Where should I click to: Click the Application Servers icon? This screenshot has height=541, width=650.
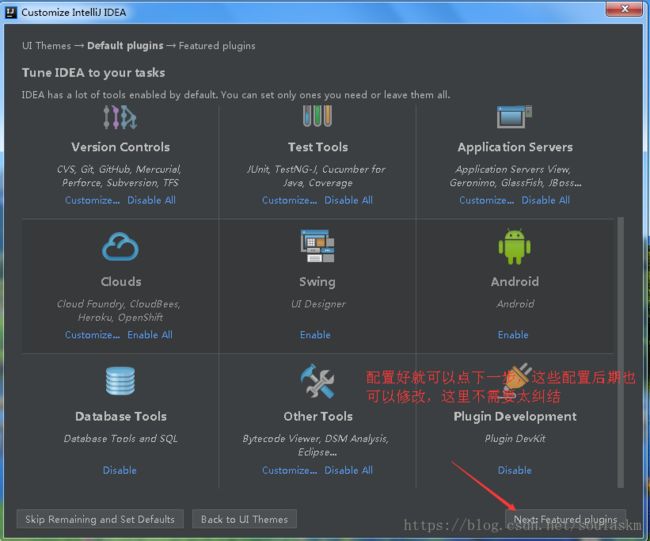click(514, 116)
